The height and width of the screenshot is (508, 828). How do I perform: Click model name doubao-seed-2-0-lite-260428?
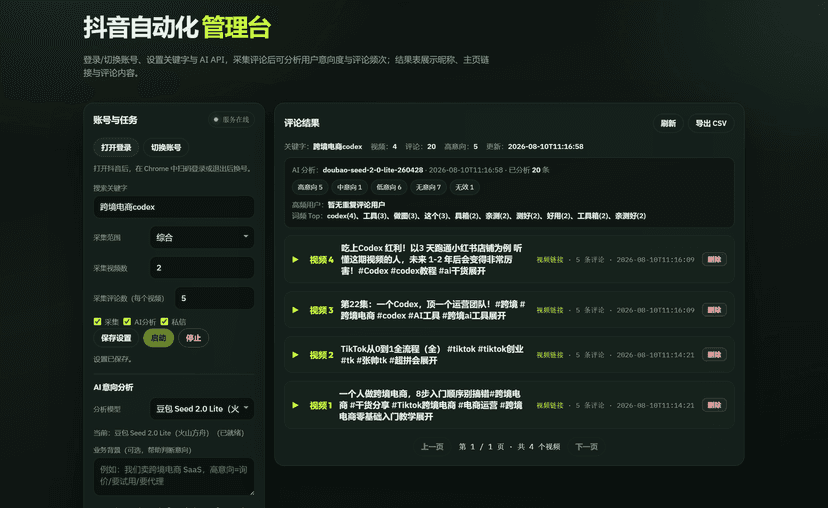point(373,170)
